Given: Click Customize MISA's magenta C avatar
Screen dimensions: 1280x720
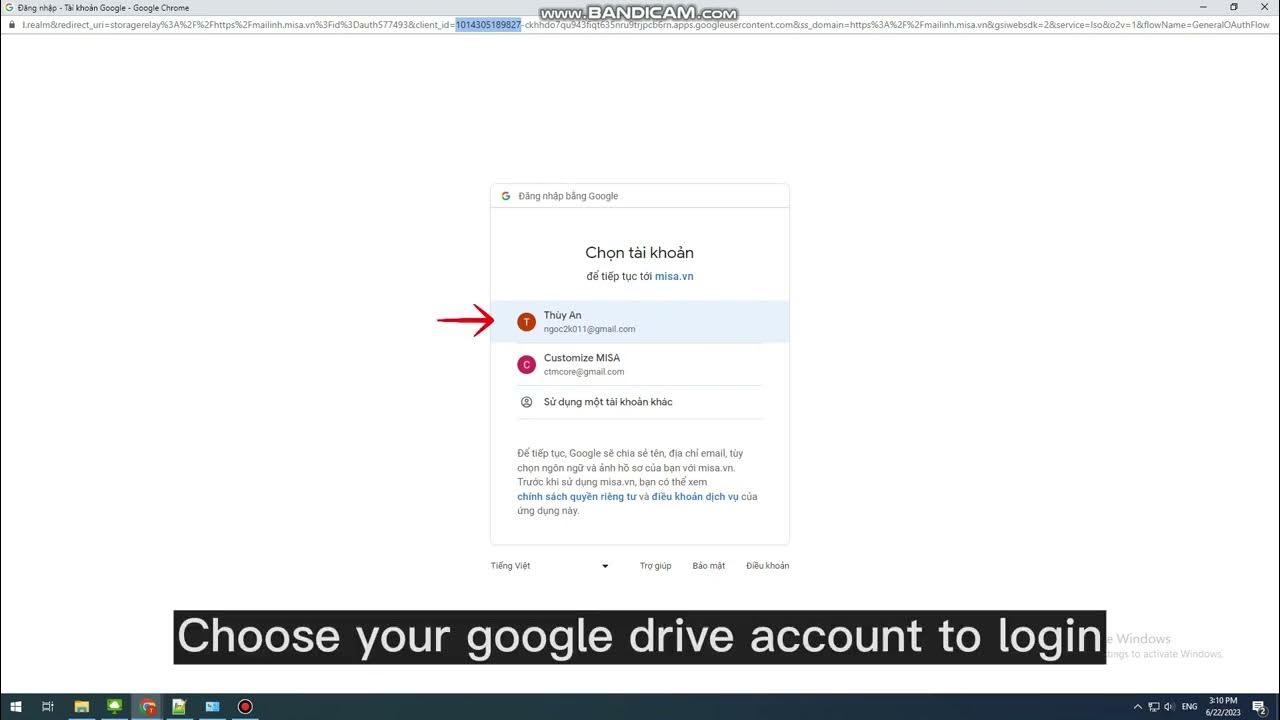Looking at the screenshot, I should [526, 365].
